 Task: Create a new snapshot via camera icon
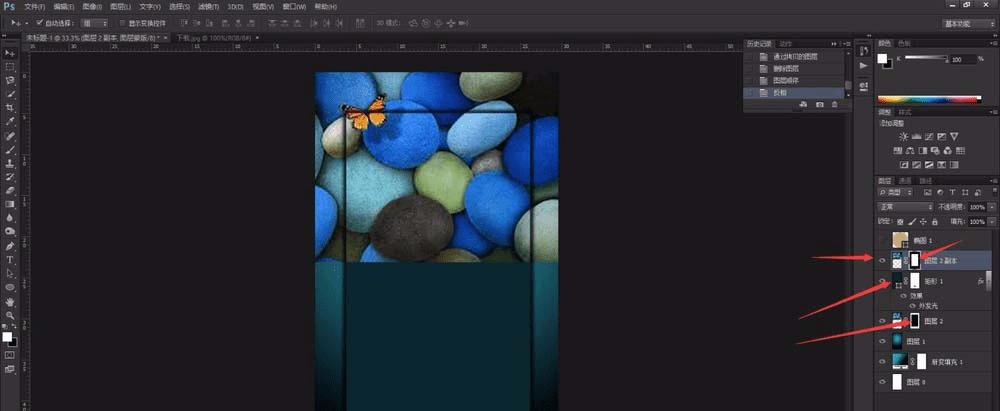(x=819, y=104)
